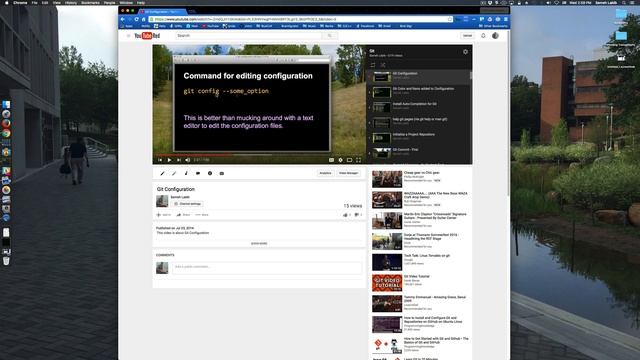Open Chrome hamburger menu
640x360 pixels.
[x=506, y=19]
